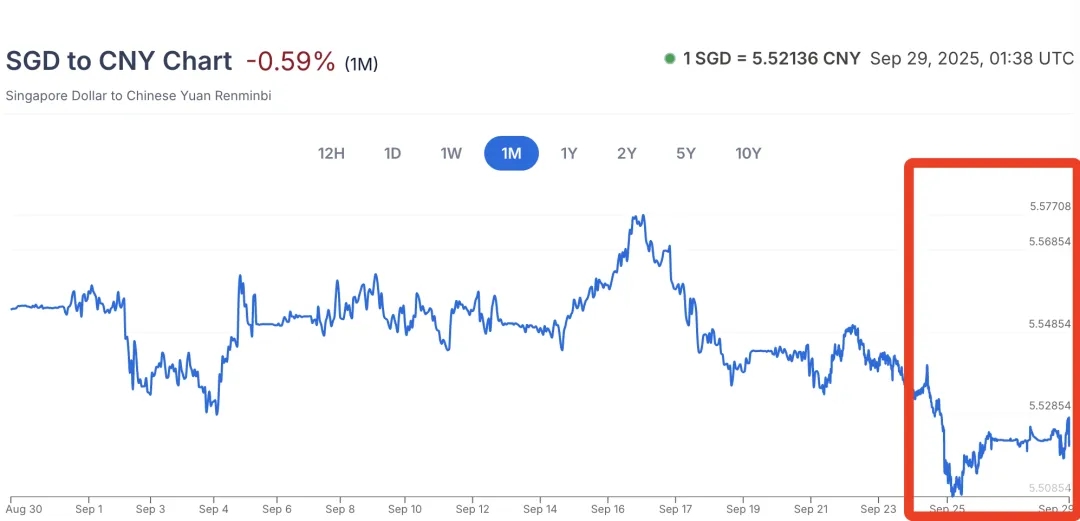1080x521 pixels.
Task: Click the 1 SGD = 5.52136 CNY rate
Action: tap(771, 59)
